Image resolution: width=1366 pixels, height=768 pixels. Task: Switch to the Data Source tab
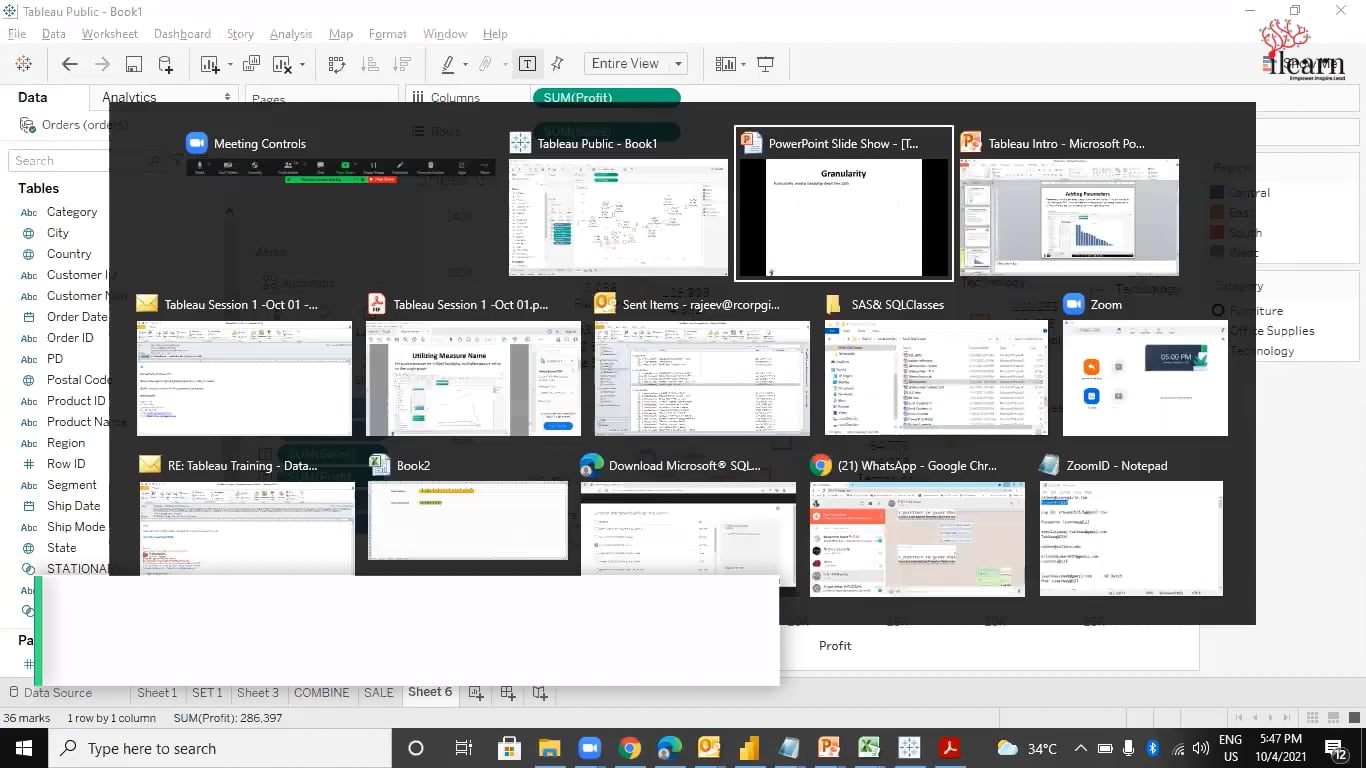50,692
